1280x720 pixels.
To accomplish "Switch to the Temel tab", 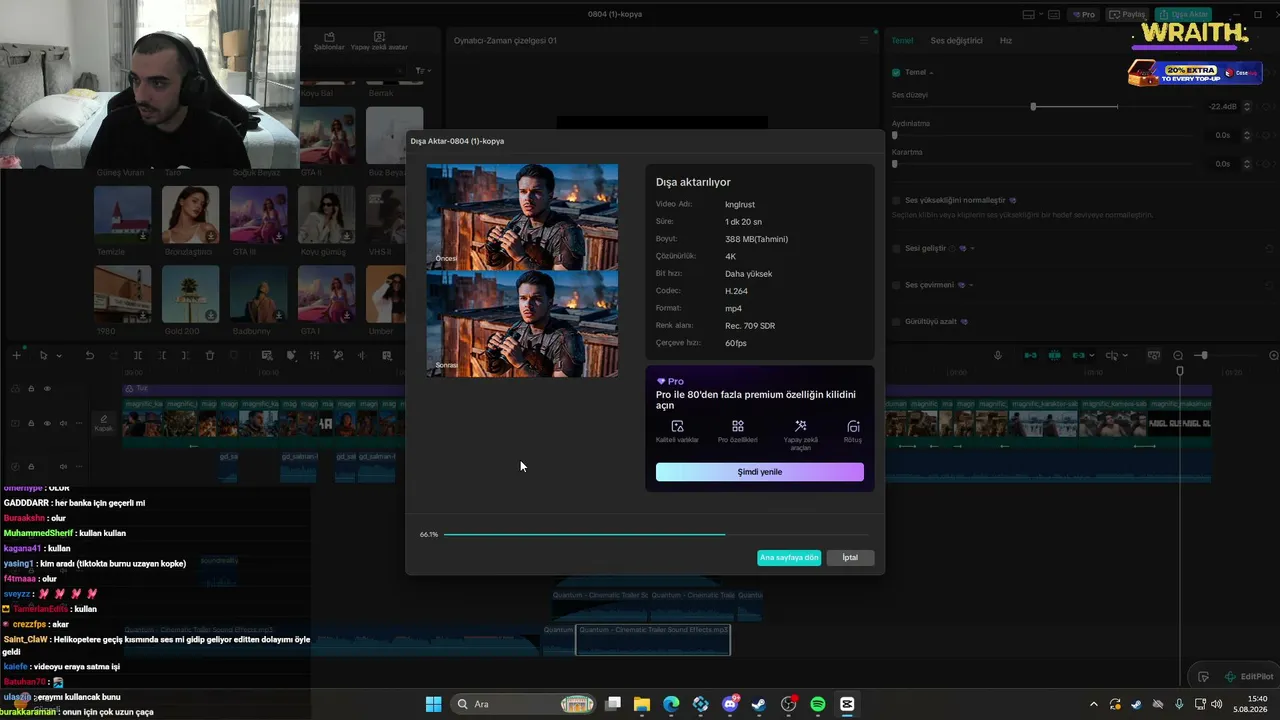I will pos(902,41).
